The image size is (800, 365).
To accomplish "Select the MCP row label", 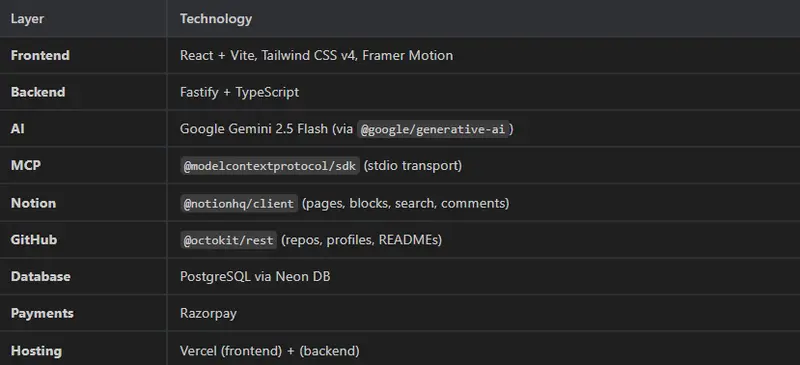I will (x=26, y=165).
